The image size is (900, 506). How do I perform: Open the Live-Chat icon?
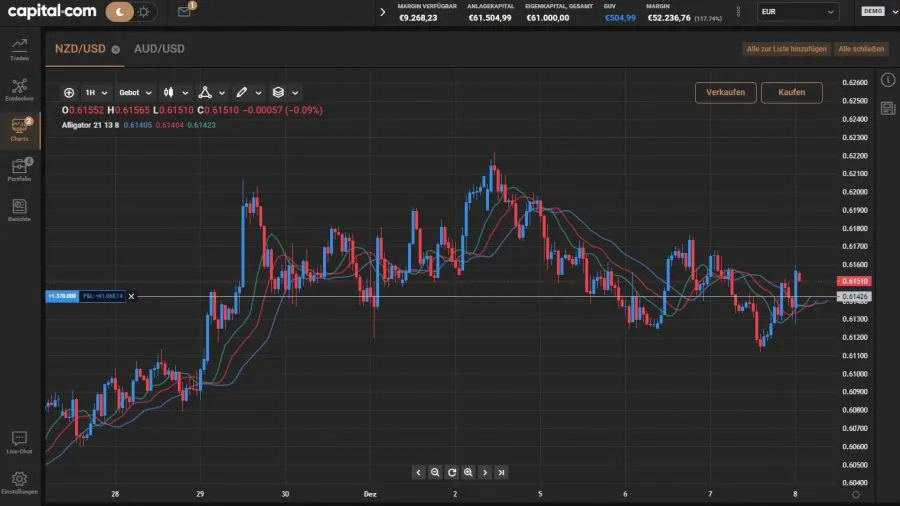[19, 442]
